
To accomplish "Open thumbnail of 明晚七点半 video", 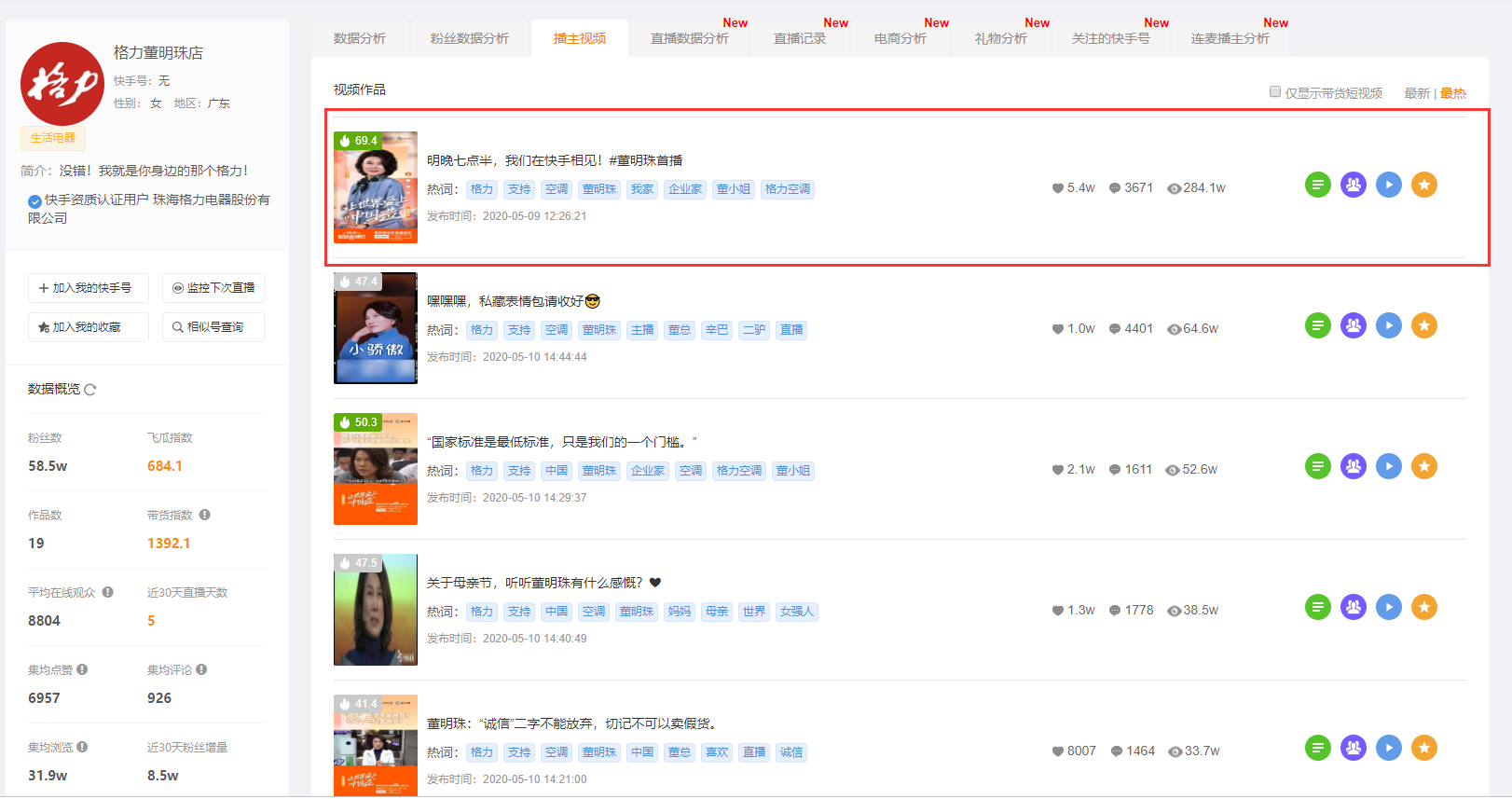I will pyautogui.click(x=376, y=187).
